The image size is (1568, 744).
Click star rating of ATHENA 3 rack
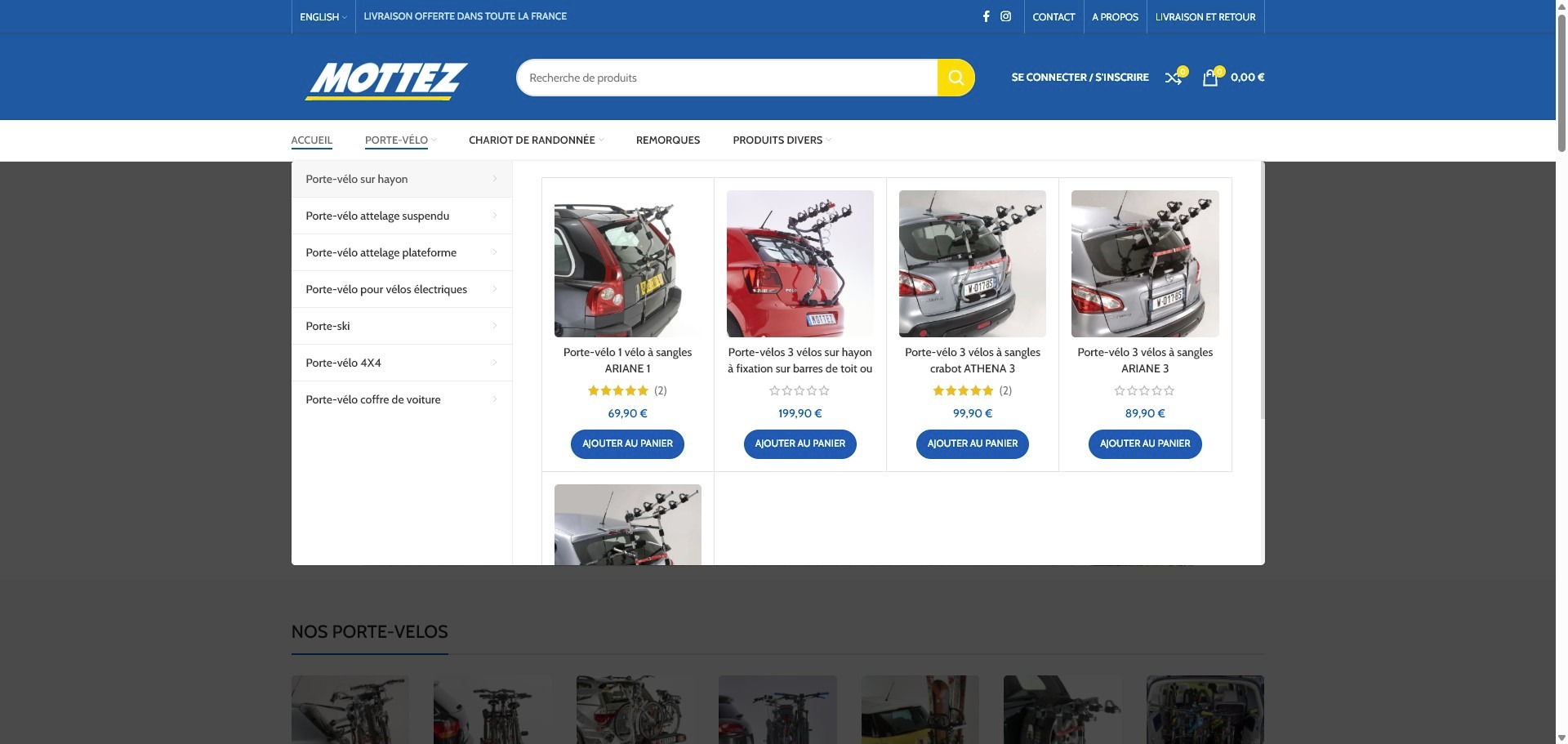pos(963,391)
